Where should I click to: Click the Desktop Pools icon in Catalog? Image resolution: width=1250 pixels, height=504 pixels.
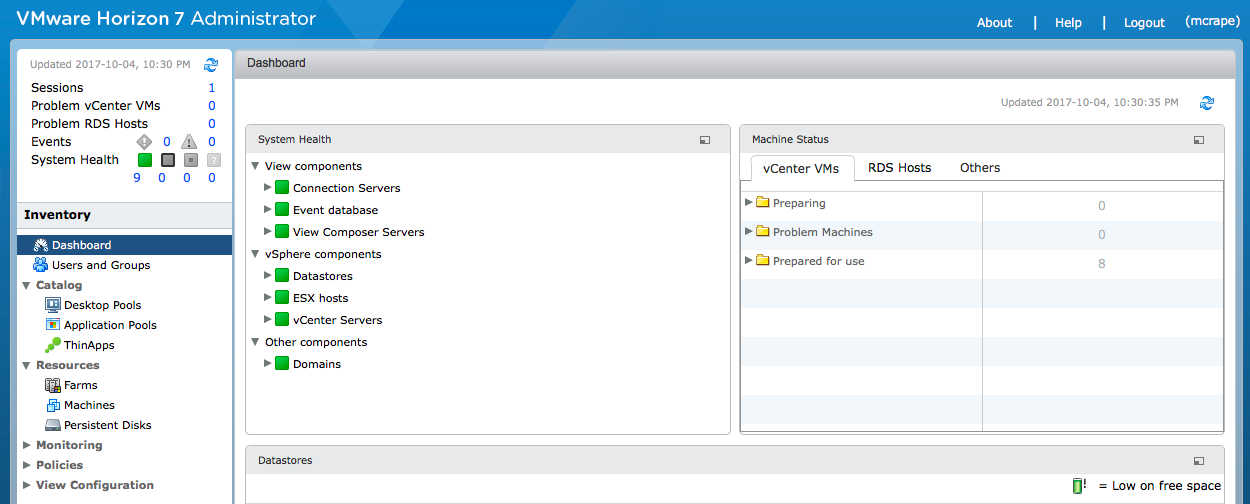pyautogui.click(x=53, y=305)
